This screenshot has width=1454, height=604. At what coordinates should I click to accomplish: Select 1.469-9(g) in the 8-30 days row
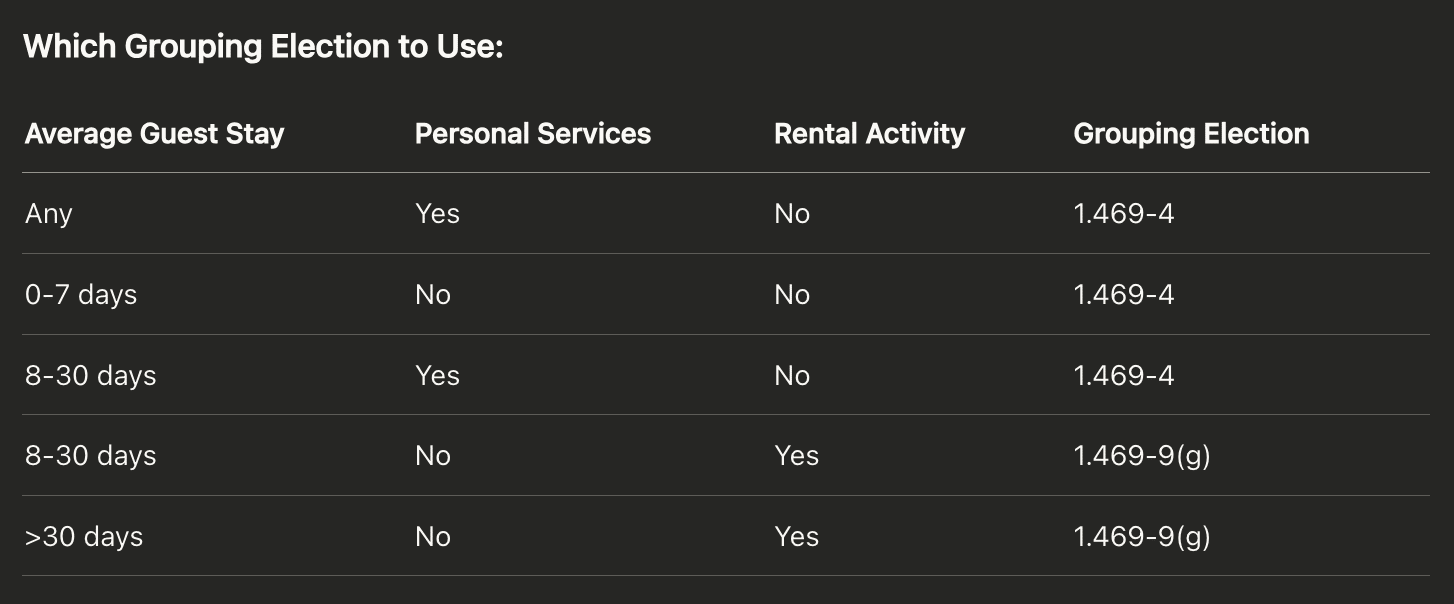tap(1141, 456)
